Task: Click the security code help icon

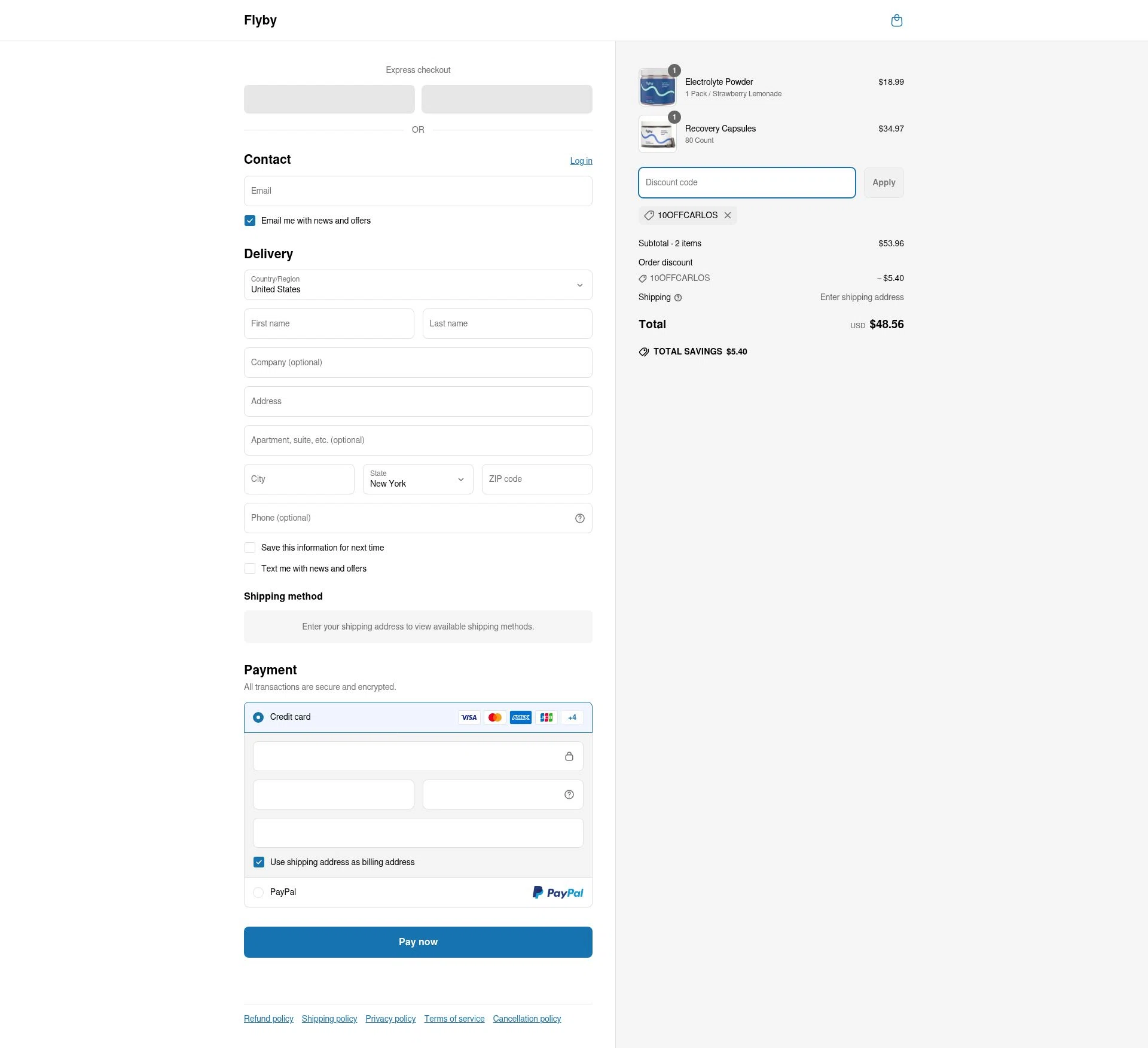Action: (568, 794)
